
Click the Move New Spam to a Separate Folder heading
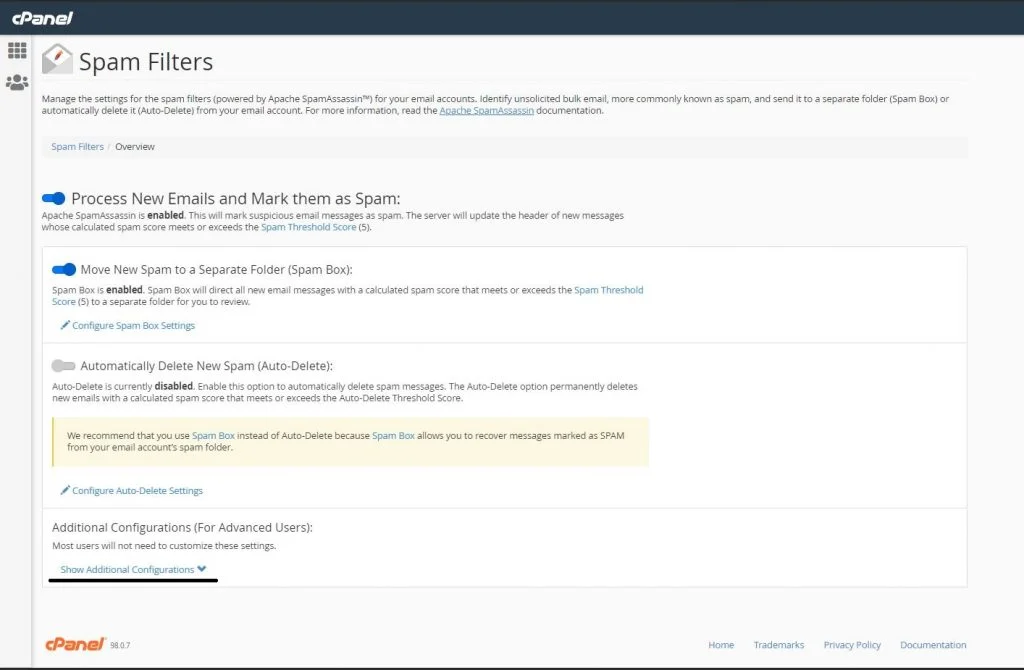click(216, 269)
